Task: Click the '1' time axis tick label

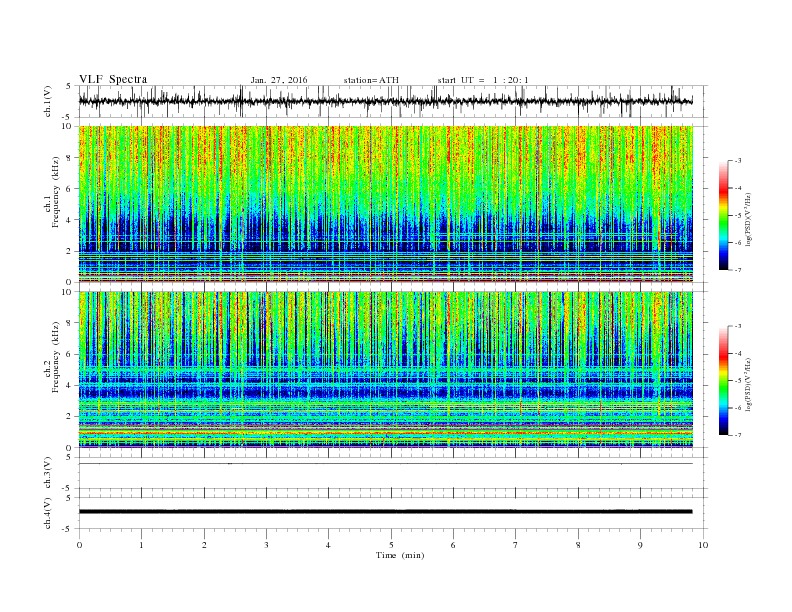Action: [141, 545]
